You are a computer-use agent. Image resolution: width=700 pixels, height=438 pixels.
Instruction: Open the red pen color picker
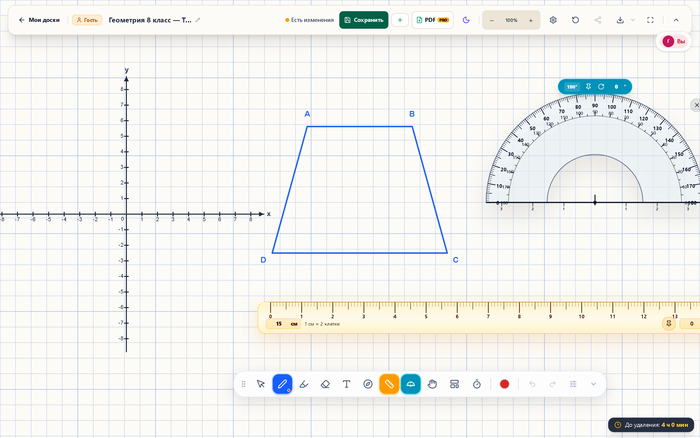(x=504, y=384)
